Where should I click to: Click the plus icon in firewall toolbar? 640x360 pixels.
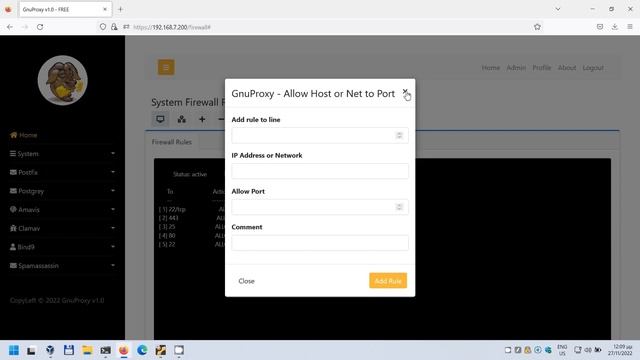(x=202, y=119)
